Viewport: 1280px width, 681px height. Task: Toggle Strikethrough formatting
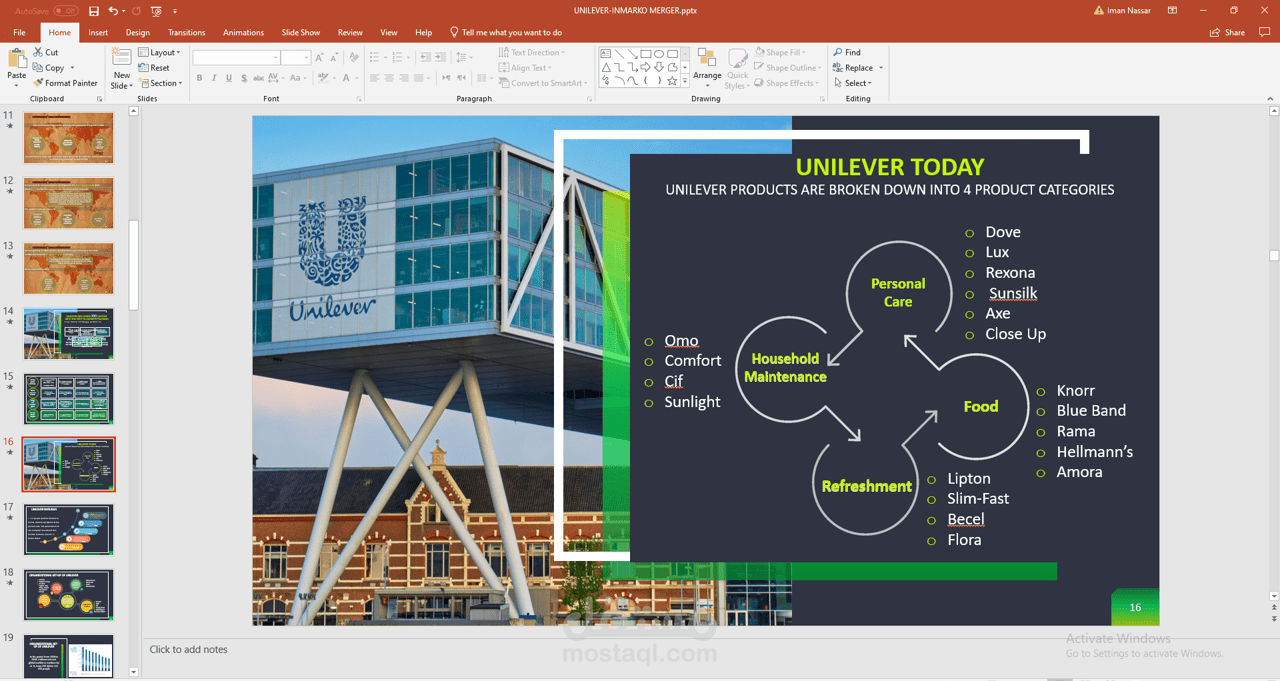click(258, 78)
